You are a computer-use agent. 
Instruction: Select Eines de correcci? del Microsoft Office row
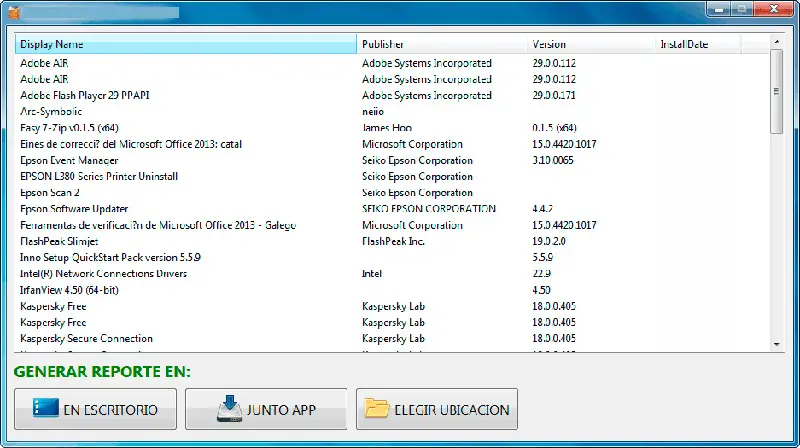(x=392, y=144)
